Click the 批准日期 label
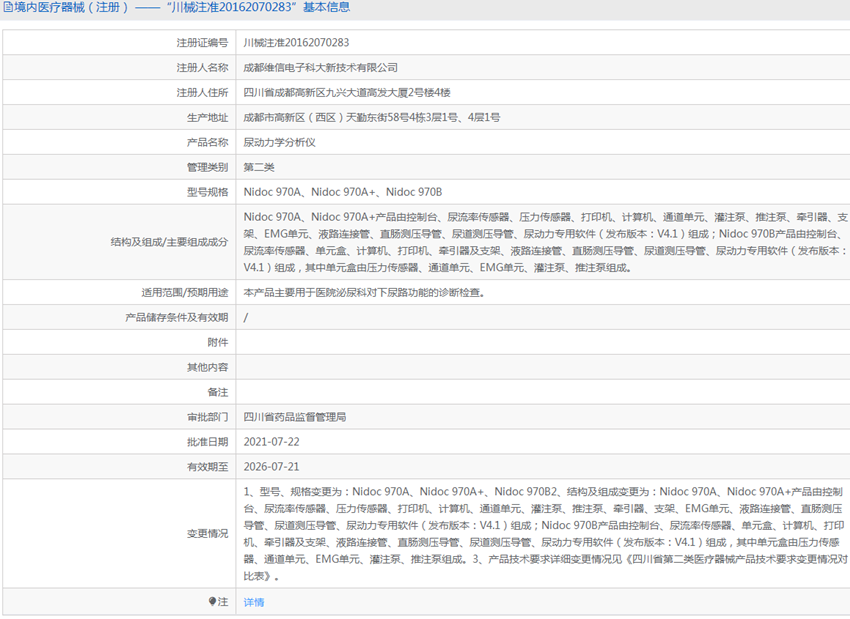Image resolution: width=850 pixels, height=619 pixels. coord(207,442)
